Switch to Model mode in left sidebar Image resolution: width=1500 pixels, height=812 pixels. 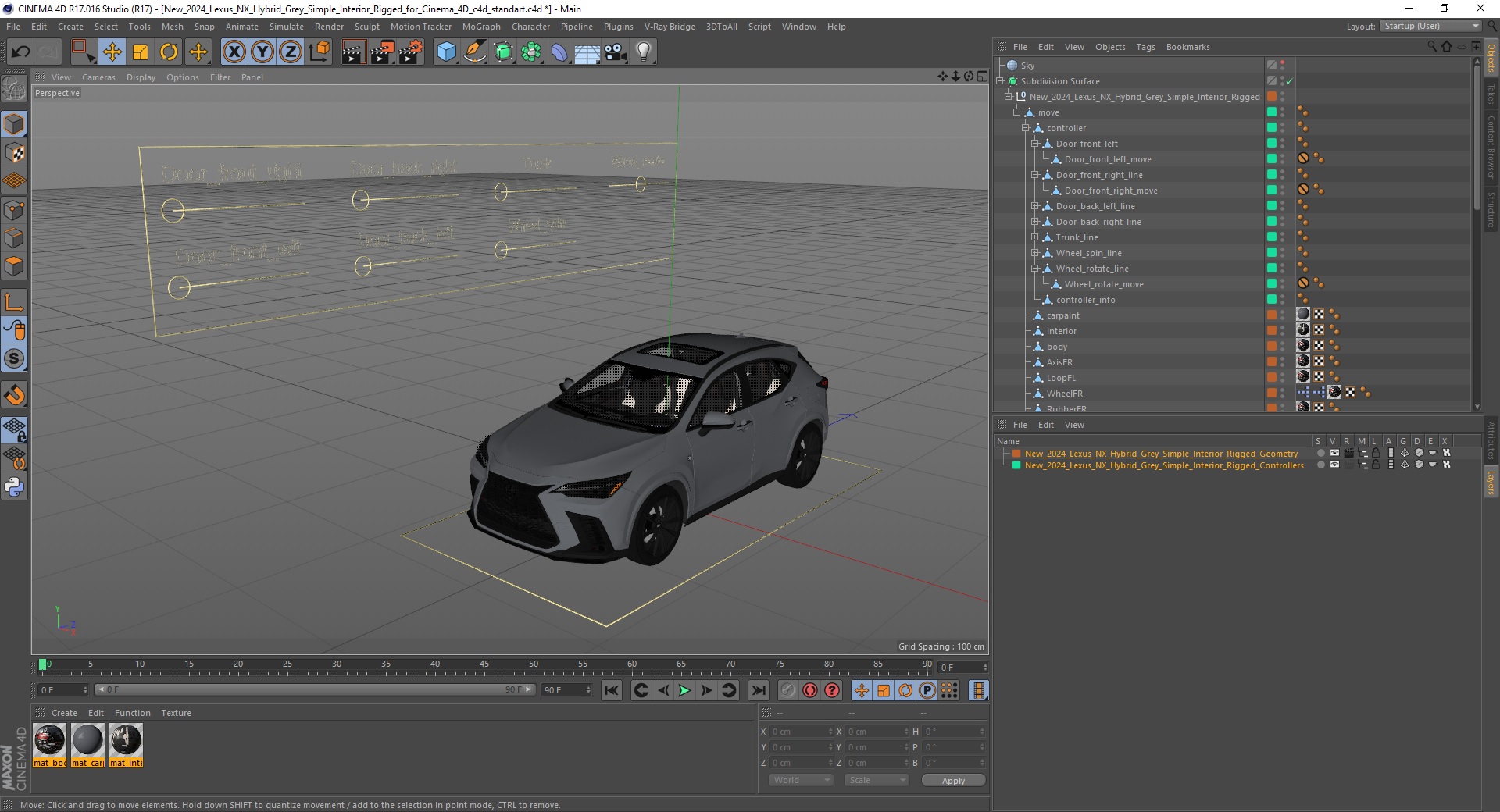(x=14, y=124)
